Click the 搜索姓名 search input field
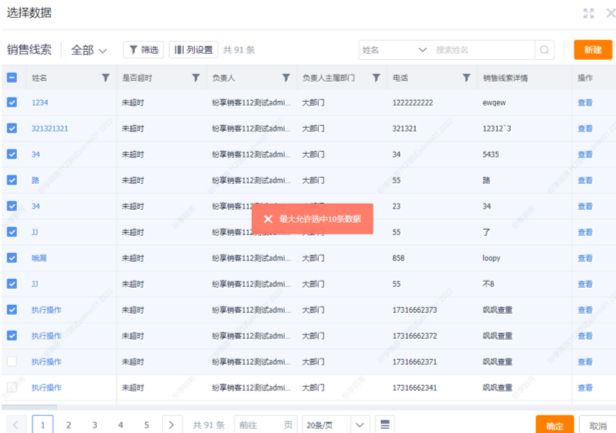This screenshot has height=433, width=616. point(482,50)
